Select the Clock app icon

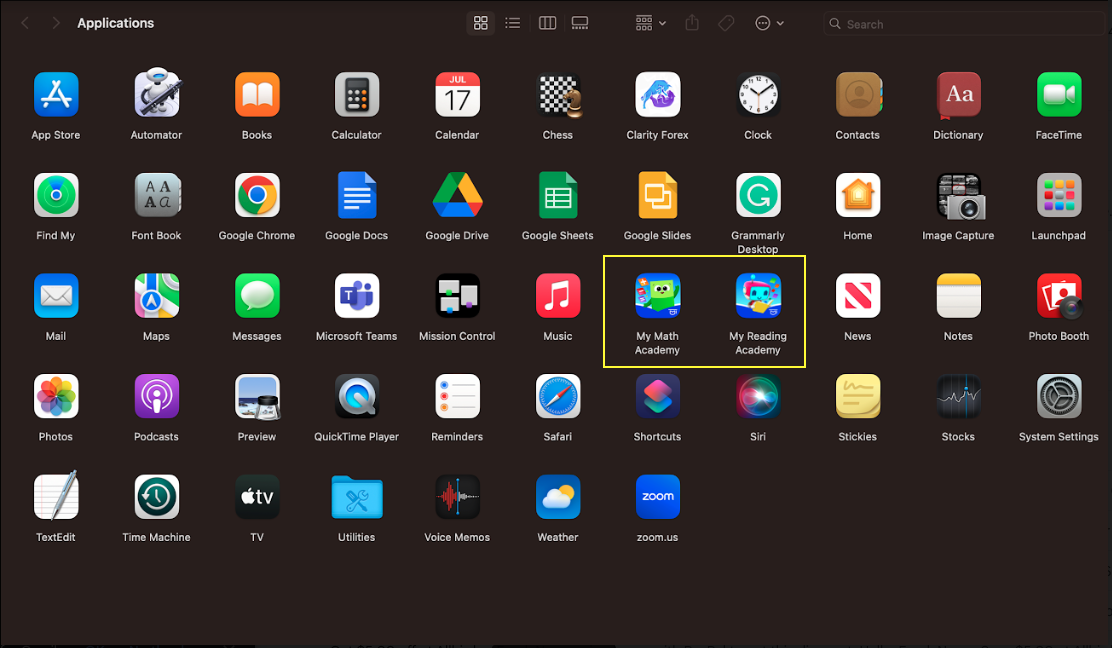[758, 94]
